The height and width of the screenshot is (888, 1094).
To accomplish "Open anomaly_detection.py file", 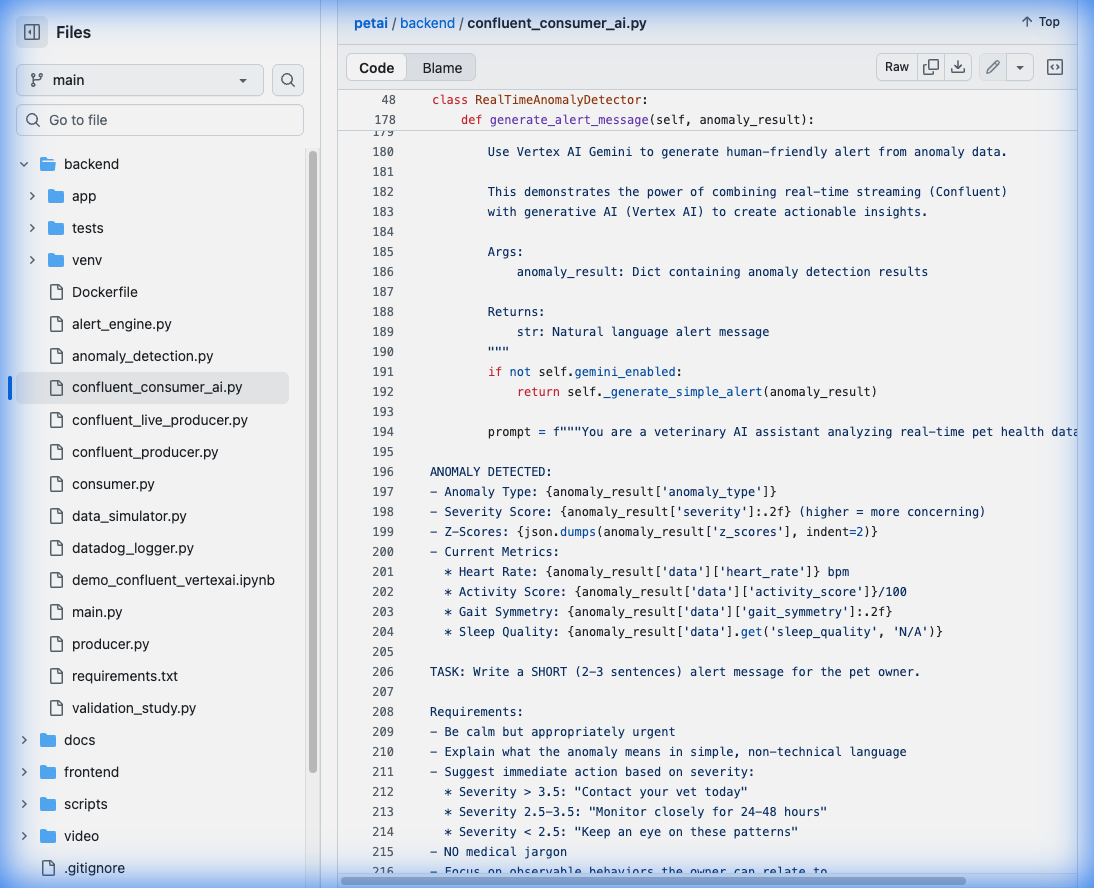I will click(x=142, y=356).
